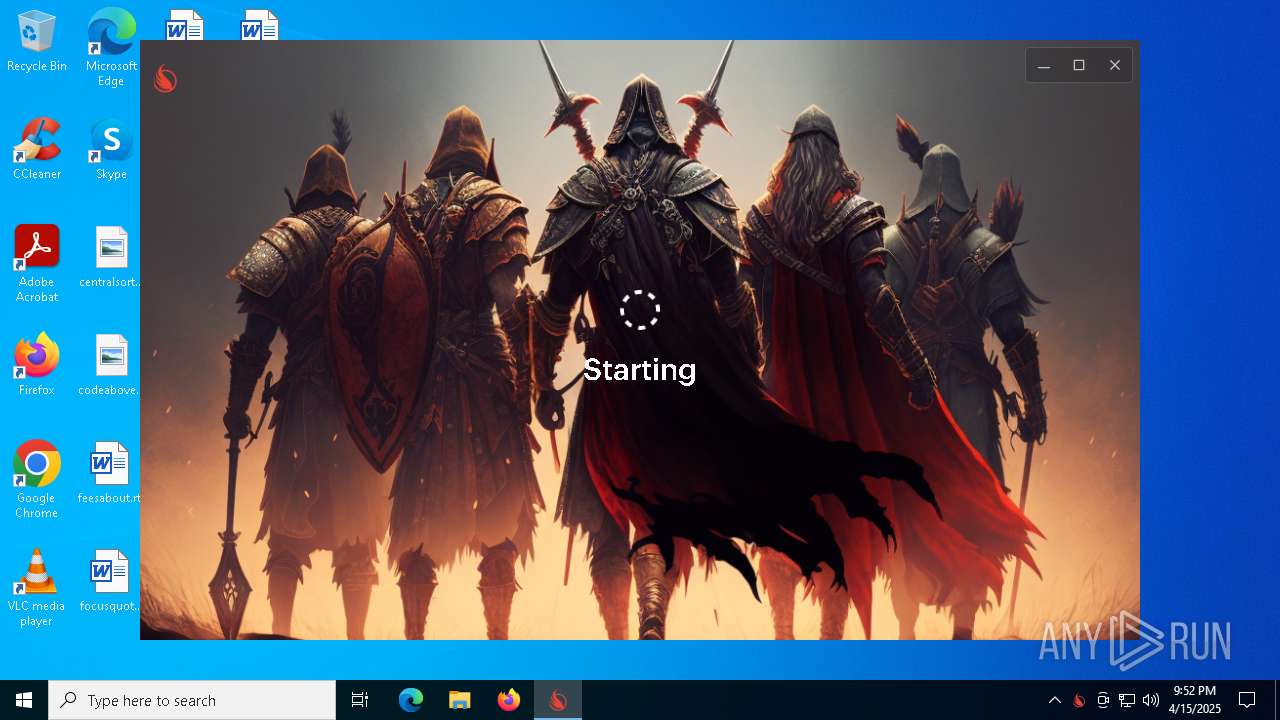Open Task View on the taskbar
The image size is (1280, 720).
pos(360,700)
